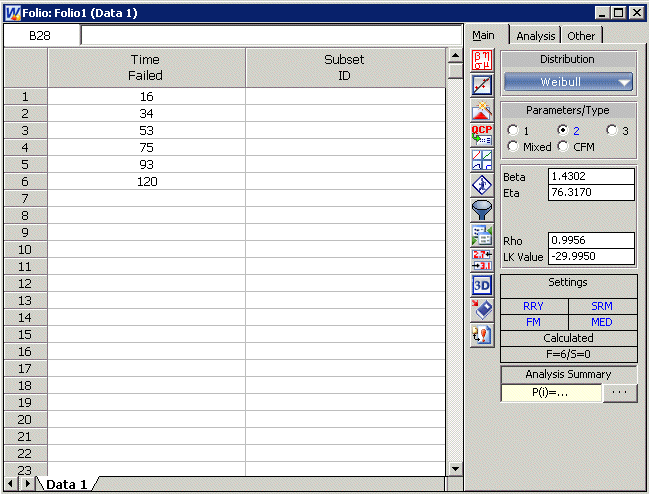Select row header 7
Screen dimensions: 649x494
[25, 199]
